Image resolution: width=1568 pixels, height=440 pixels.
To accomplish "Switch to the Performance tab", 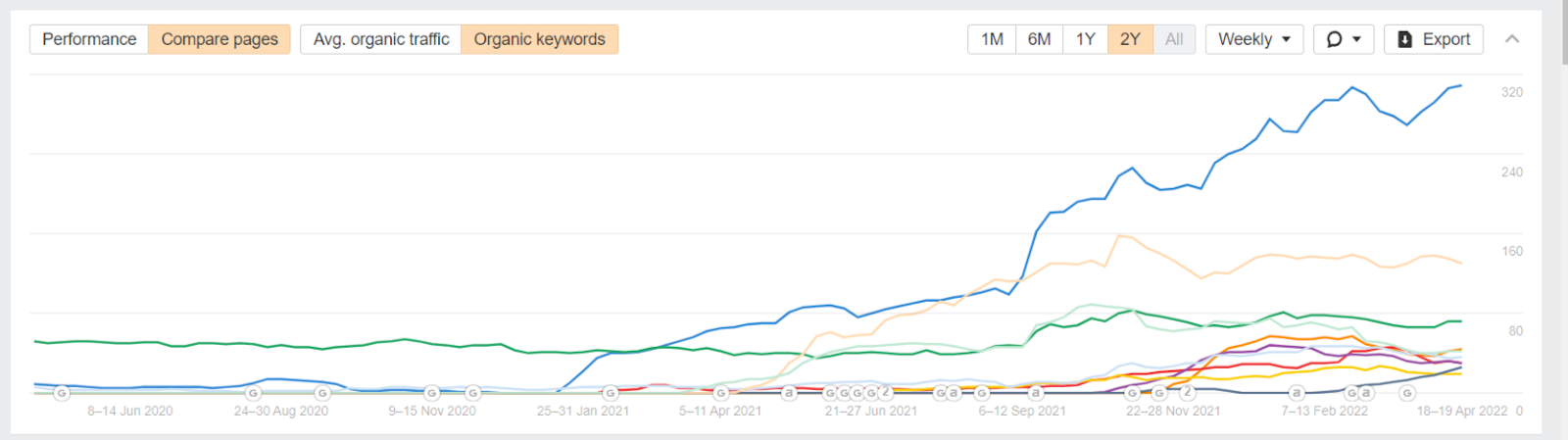I will point(89,39).
